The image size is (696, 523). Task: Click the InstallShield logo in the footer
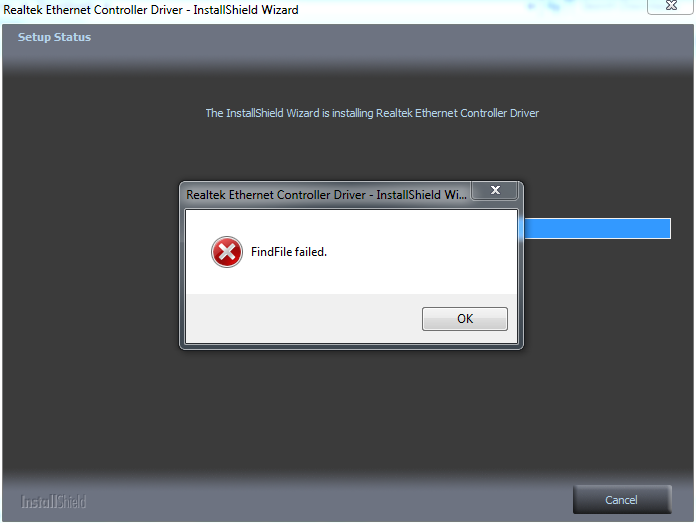pos(53,502)
